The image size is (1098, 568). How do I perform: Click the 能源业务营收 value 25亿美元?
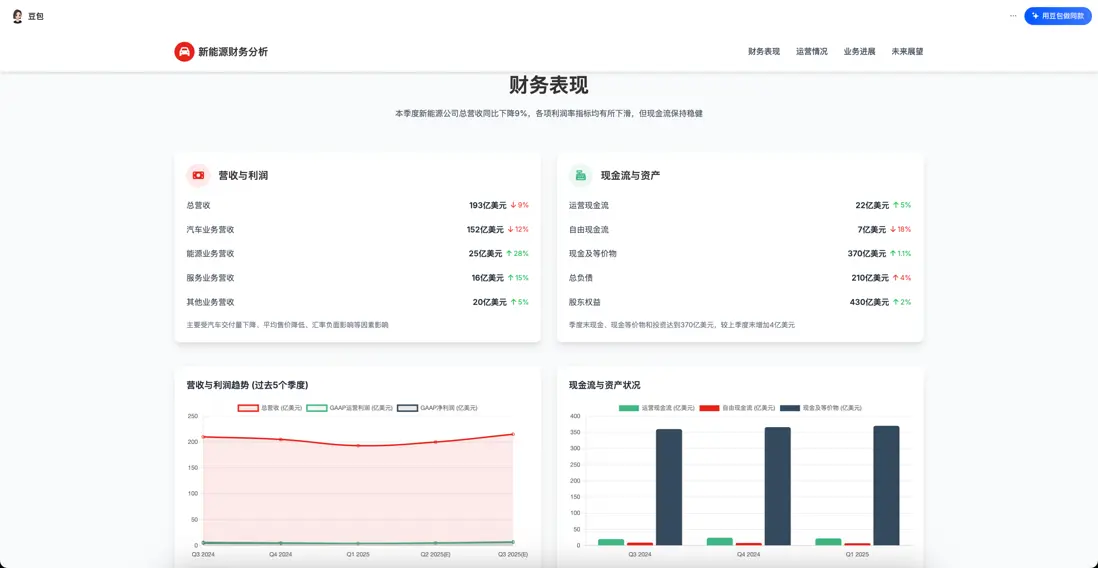485,254
